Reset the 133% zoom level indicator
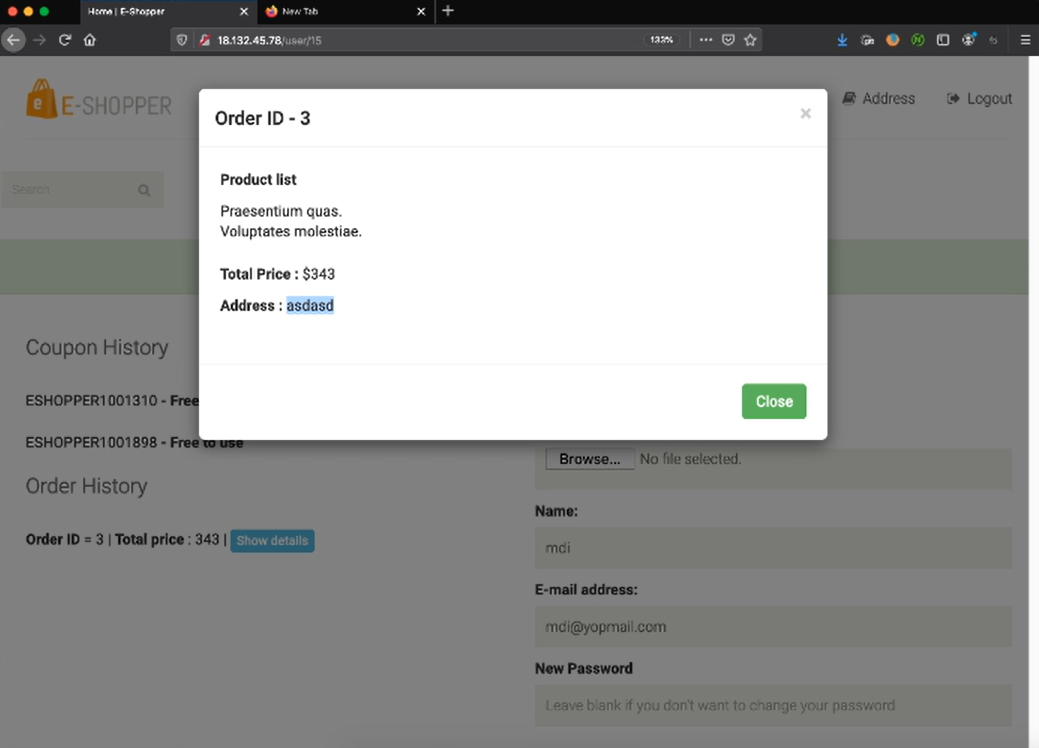This screenshot has width=1039, height=748. point(661,40)
